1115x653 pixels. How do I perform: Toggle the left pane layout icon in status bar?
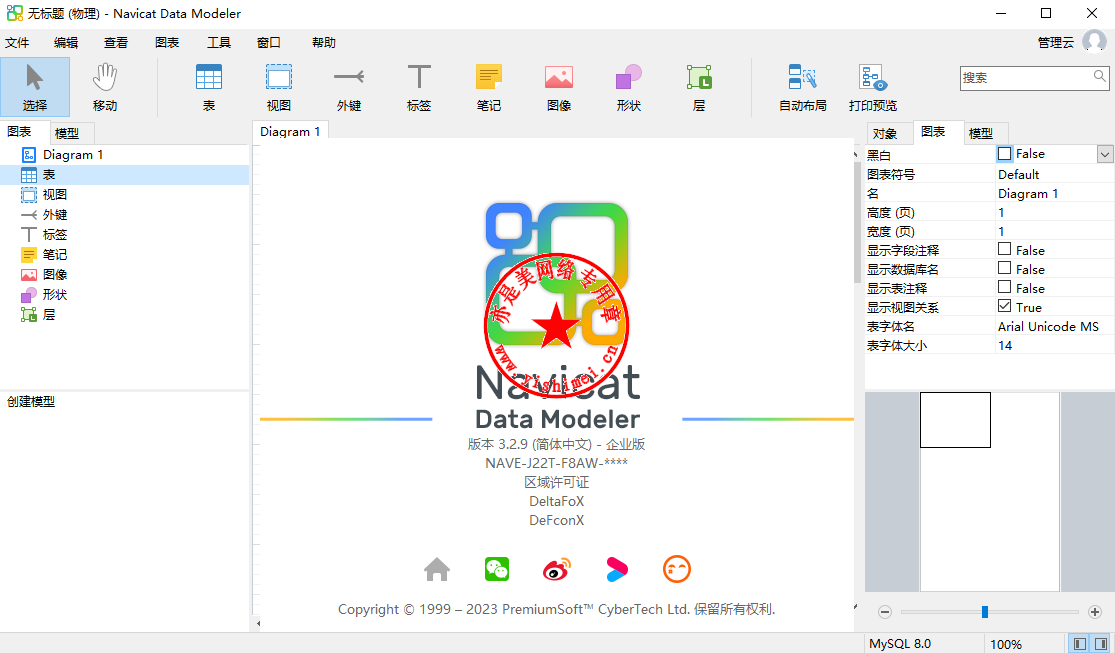click(1080, 644)
